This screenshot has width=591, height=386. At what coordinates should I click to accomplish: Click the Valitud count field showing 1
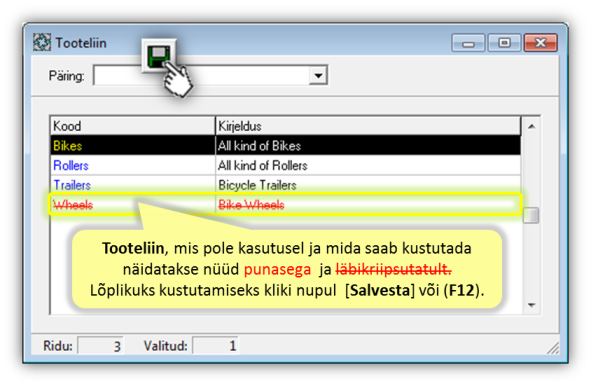215,346
